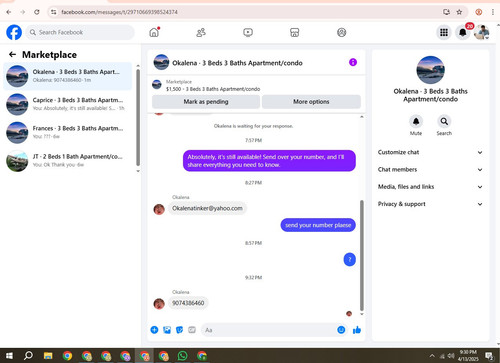This screenshot has width=500, height=363.
Task: Click Mark as pending button
Action: point(206,102)
